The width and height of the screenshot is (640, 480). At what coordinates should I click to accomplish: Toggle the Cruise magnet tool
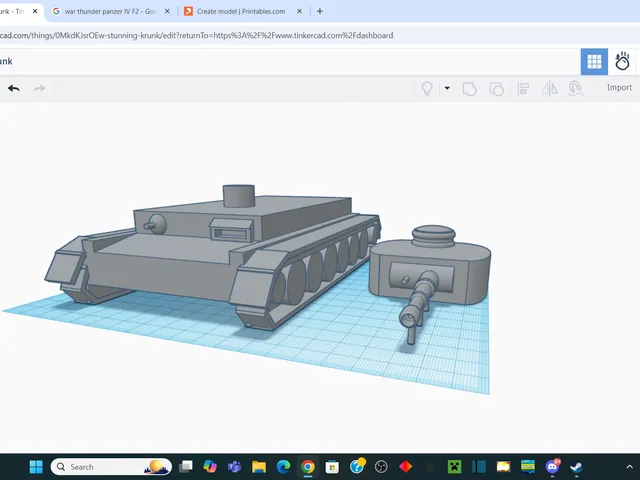point(575,89)
